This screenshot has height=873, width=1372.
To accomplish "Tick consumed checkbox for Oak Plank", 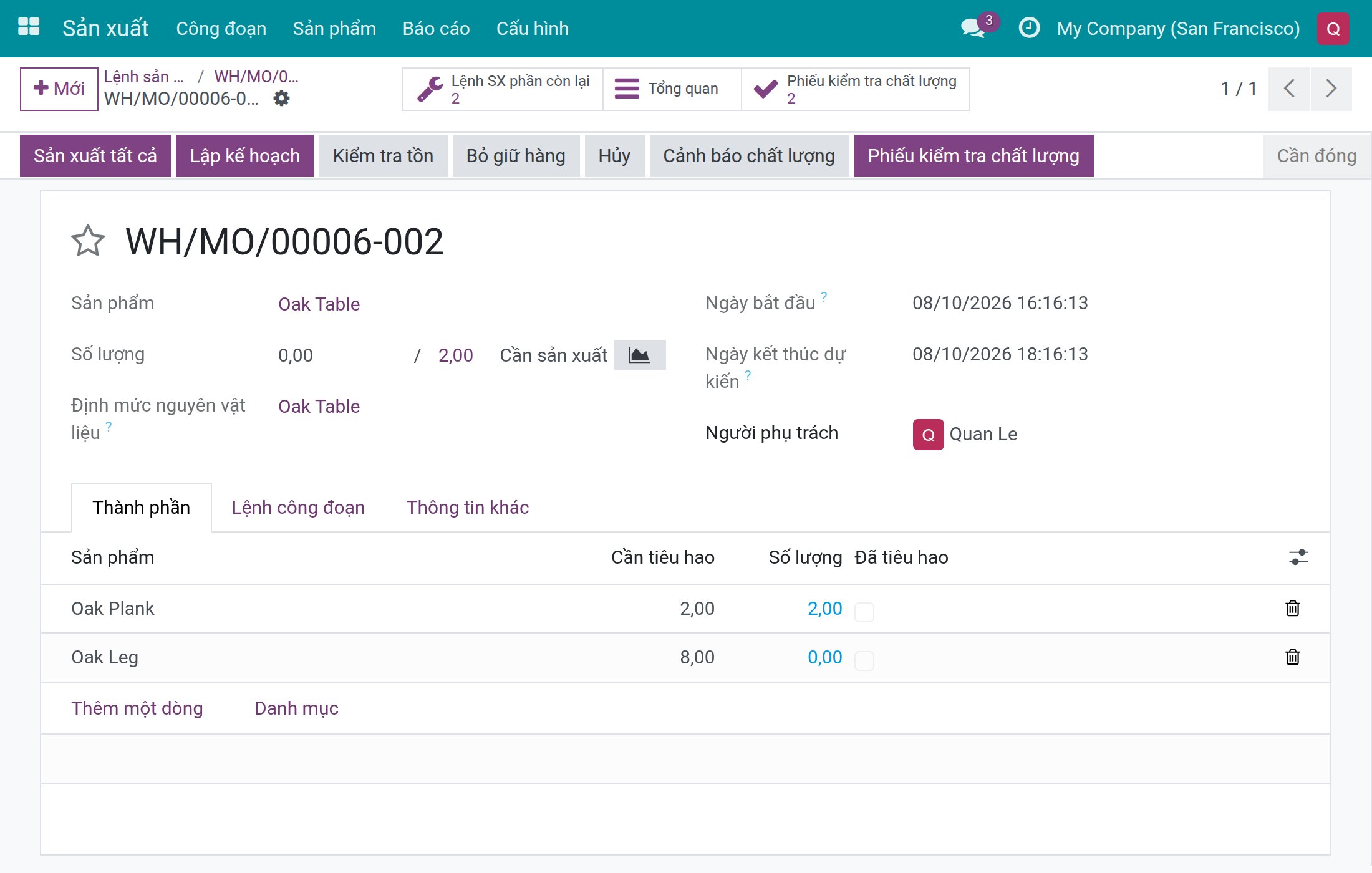I will click(864, 612).
